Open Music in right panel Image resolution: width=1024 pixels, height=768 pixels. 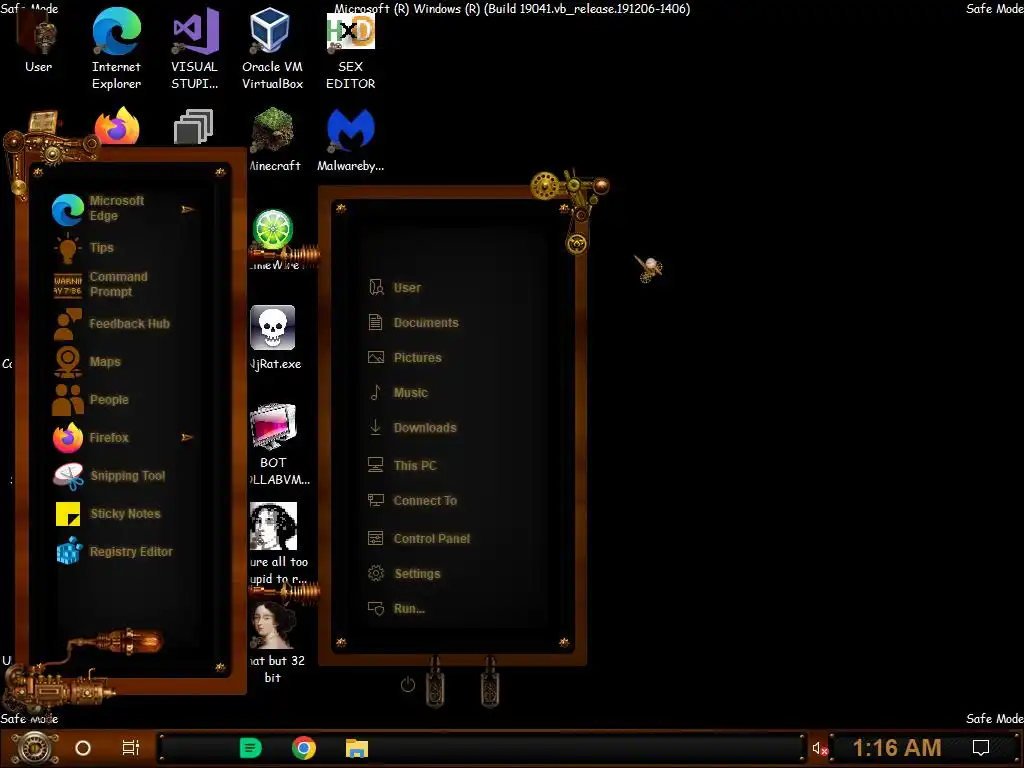[x=398, y=392]
